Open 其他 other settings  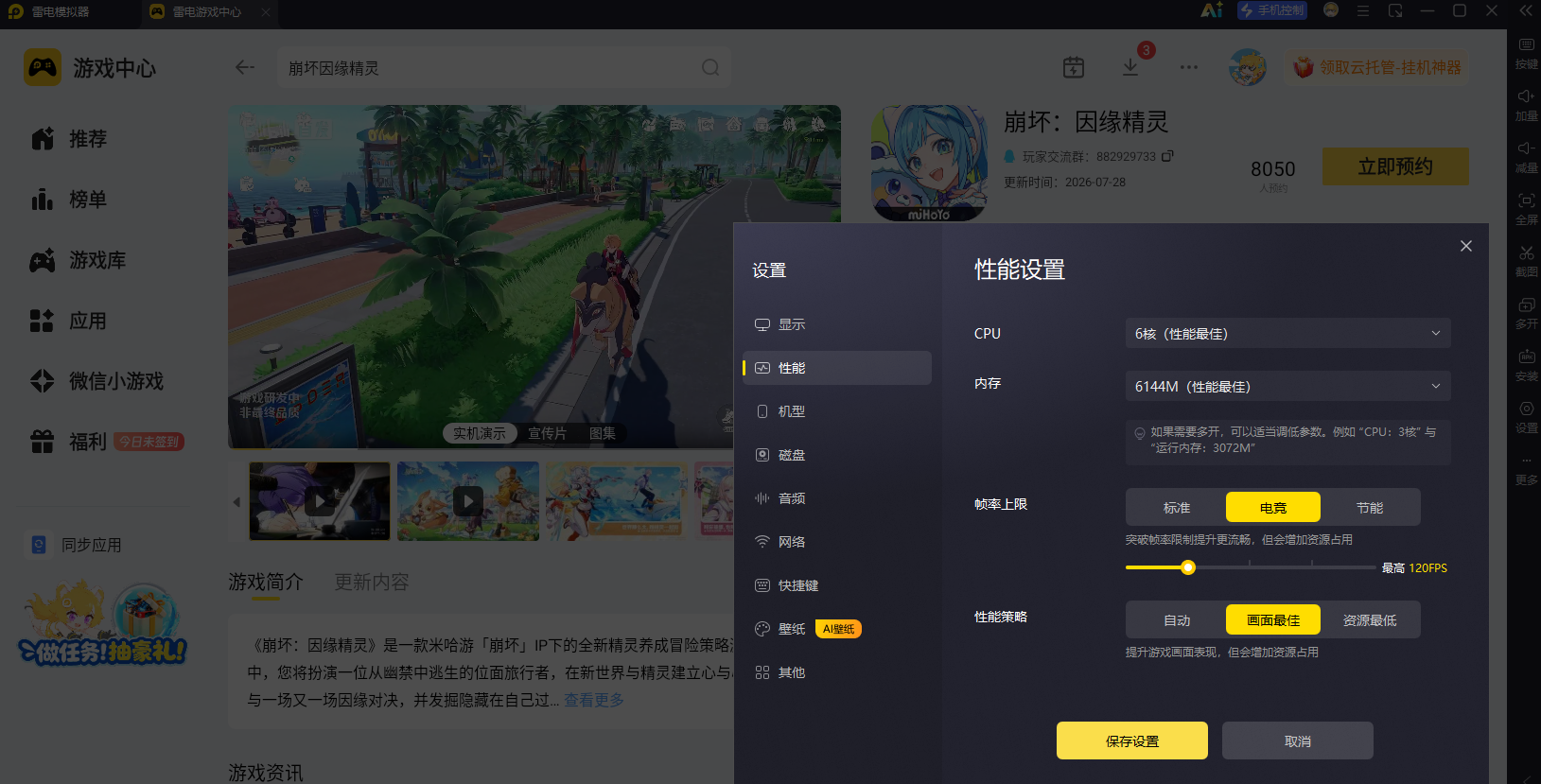pos(837,672)
